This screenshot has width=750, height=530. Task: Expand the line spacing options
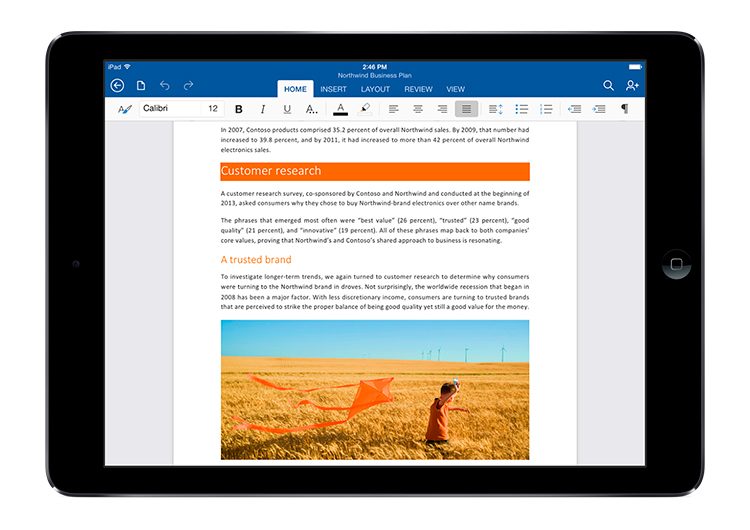pos(496,109)
